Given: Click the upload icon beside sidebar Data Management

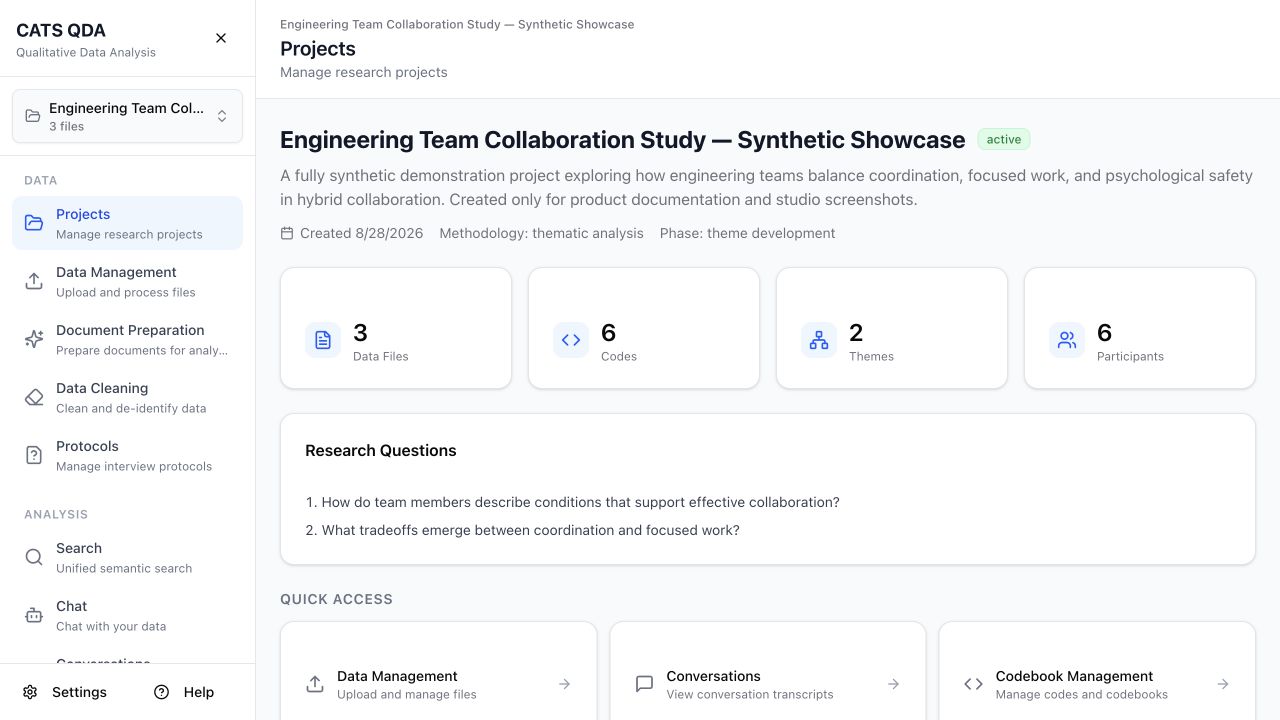Looking at the screenshot, I should [x=34, y=281].
